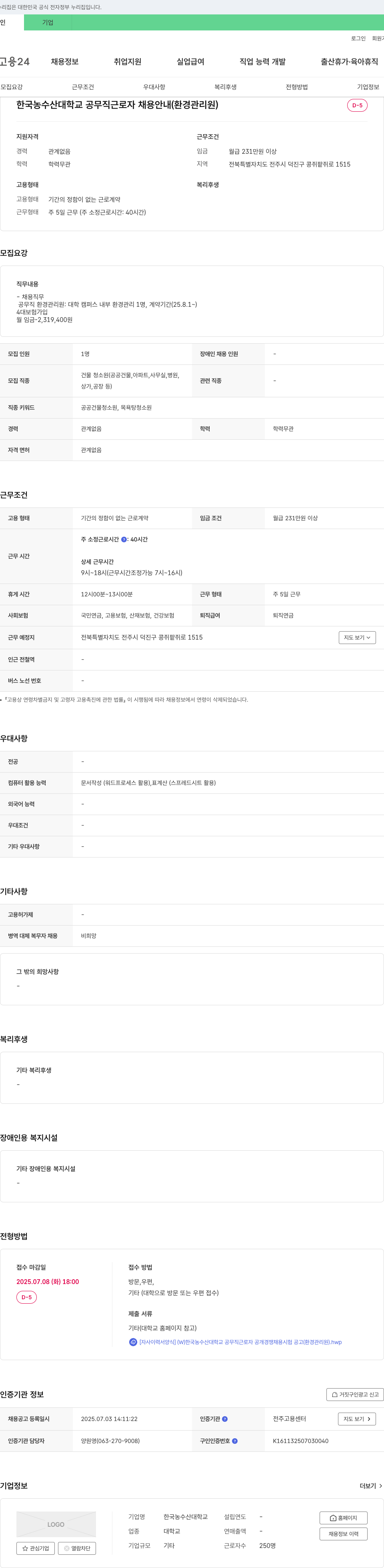Click the 근로자수 value 250명
The height and width of the screenshot is (1568, 384).
click(x=267, y=1546)
